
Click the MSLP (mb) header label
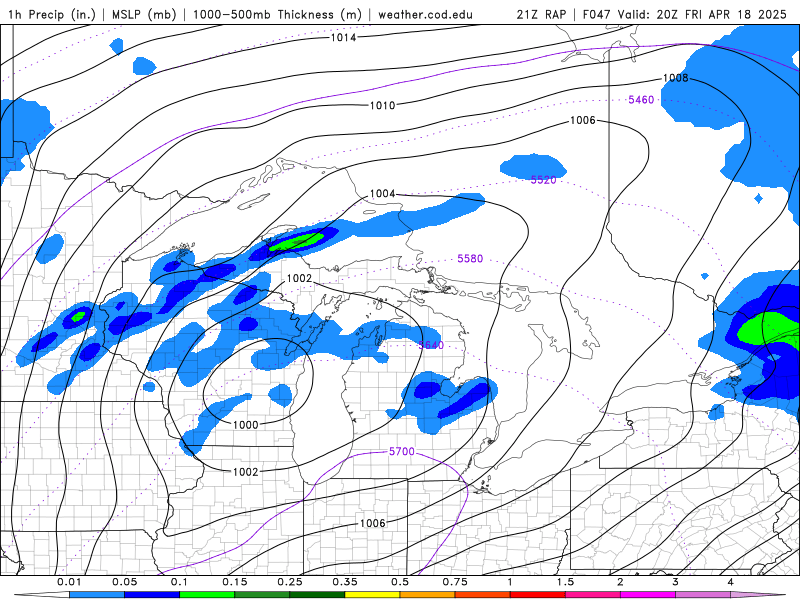(x=144, y=14)
